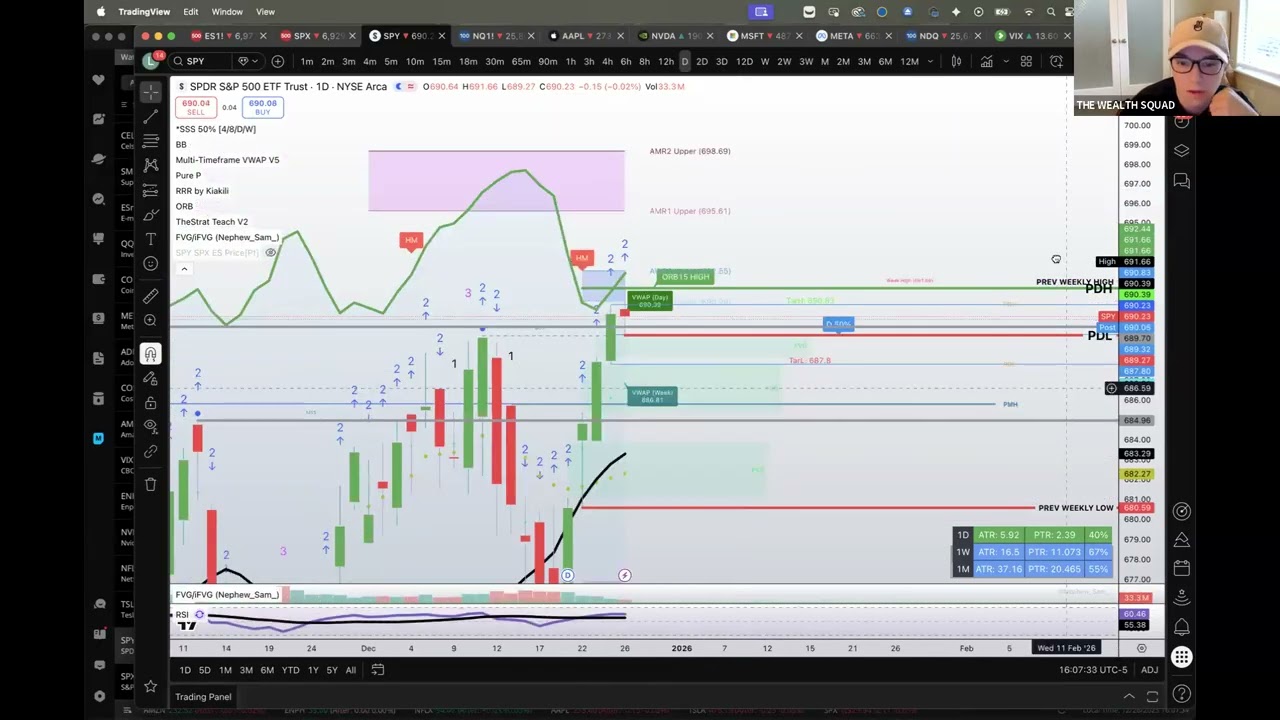
Task: Select the W weekly timeframe button
Action: coord(765,62)
